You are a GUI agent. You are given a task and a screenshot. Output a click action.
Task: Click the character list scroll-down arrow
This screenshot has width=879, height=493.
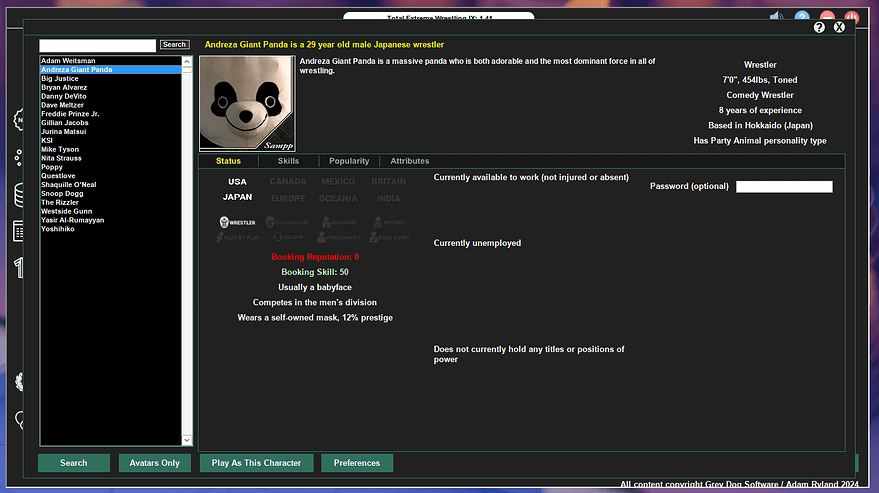pyautogui.click(x=187, y=440)
